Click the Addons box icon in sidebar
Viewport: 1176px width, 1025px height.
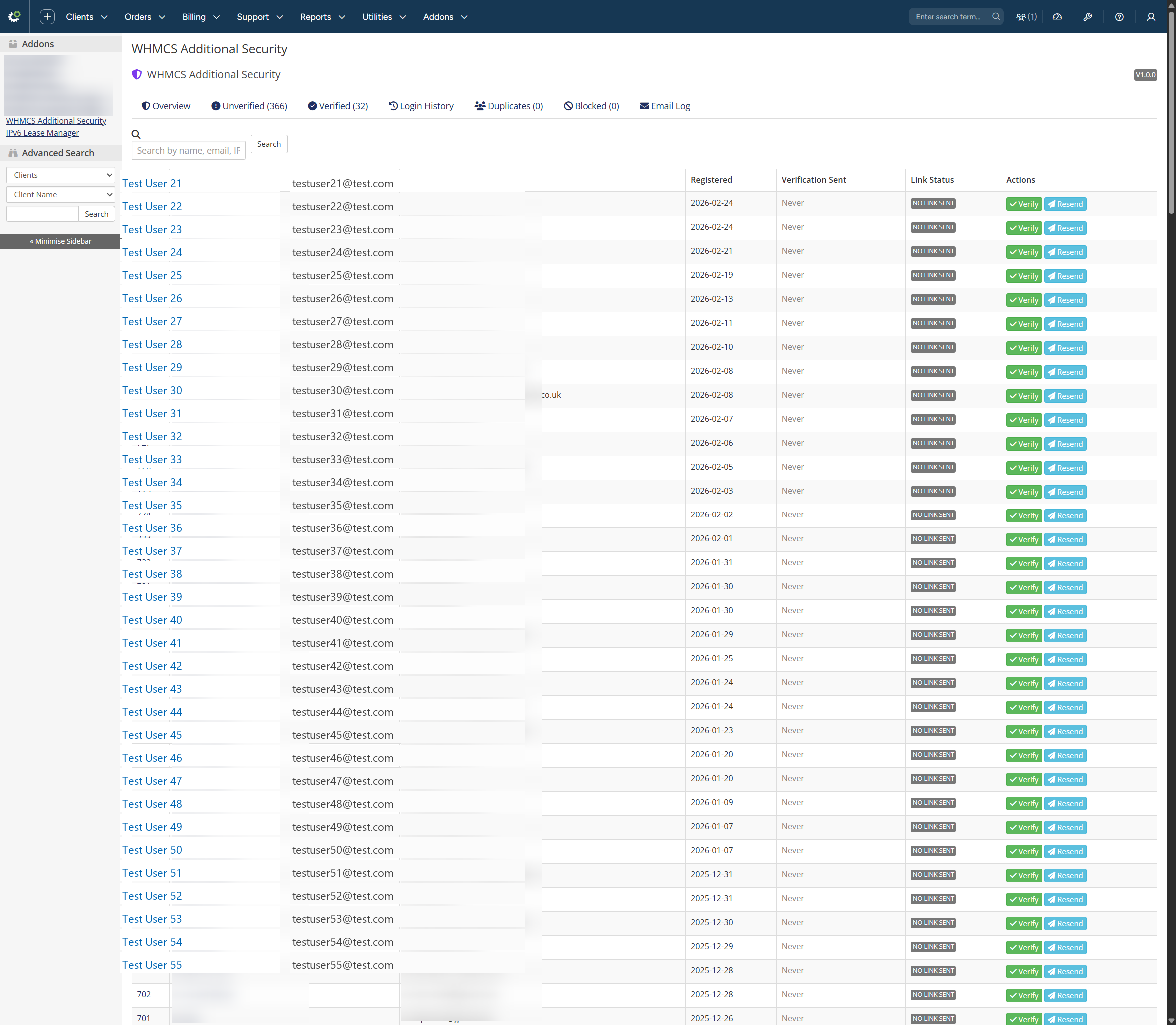(x=13, y=43)
